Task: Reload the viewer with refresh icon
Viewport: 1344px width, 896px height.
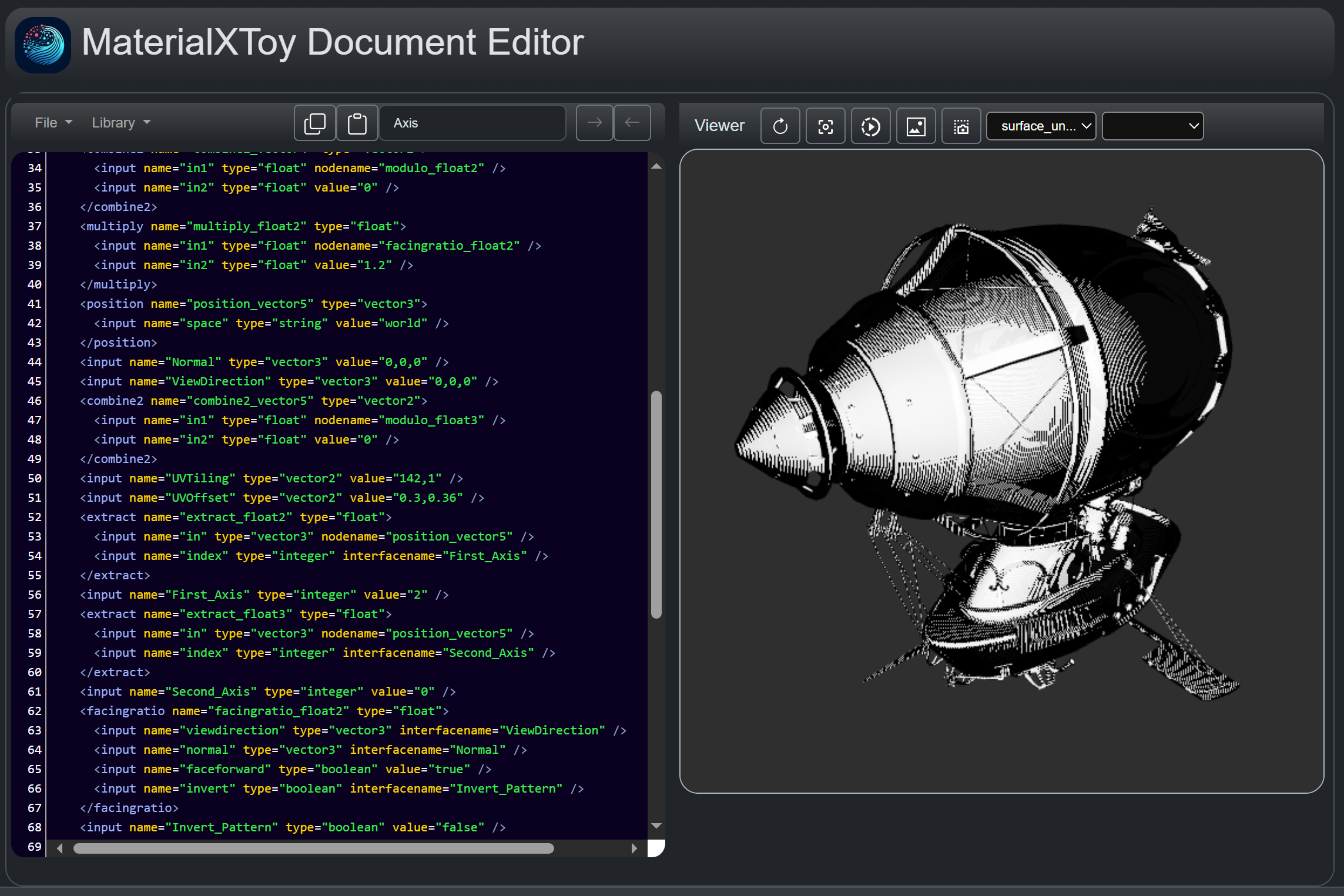Action: click(x=780, y=126)
